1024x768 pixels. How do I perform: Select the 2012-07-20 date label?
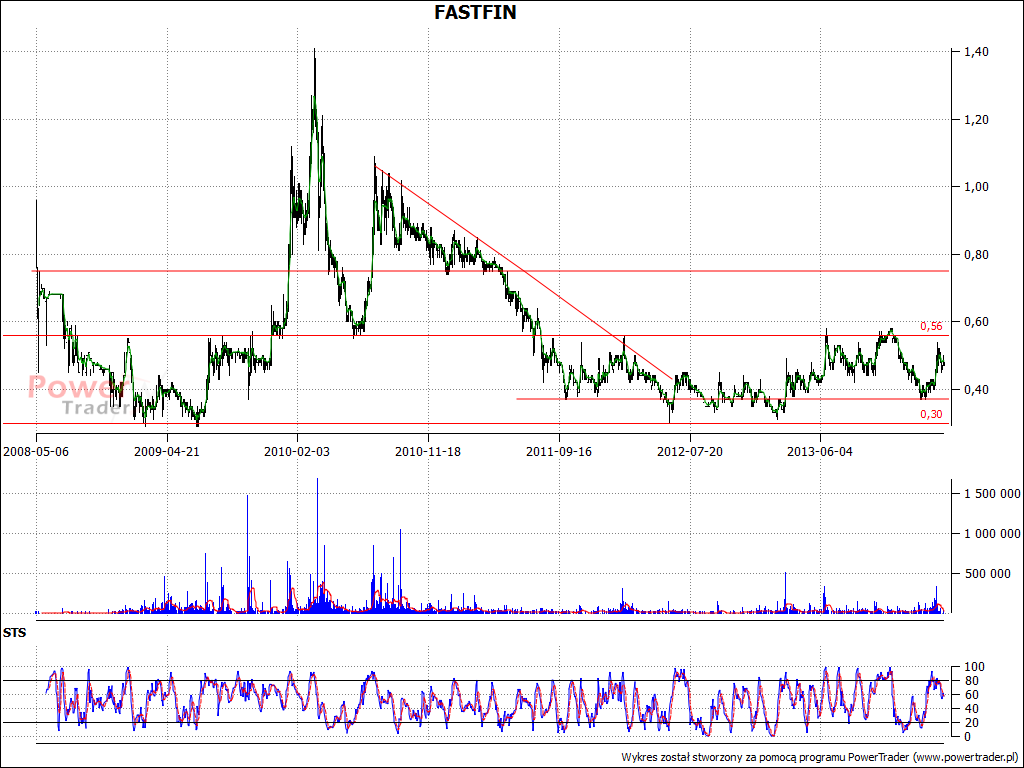click(690, 451)
